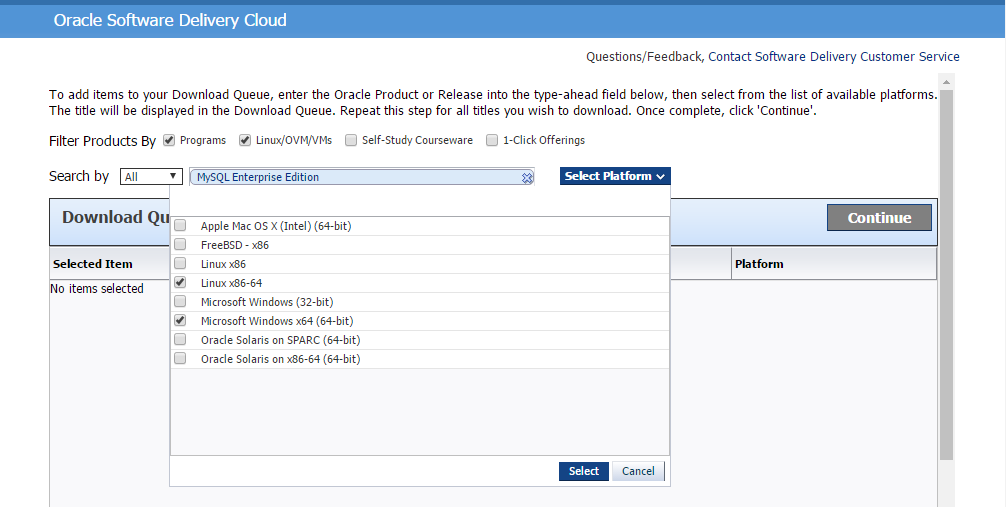This screenshot has height=507, width=1006.
Task: Open Contact Software Delivery Customer Service link
Action: pos(834,57)
